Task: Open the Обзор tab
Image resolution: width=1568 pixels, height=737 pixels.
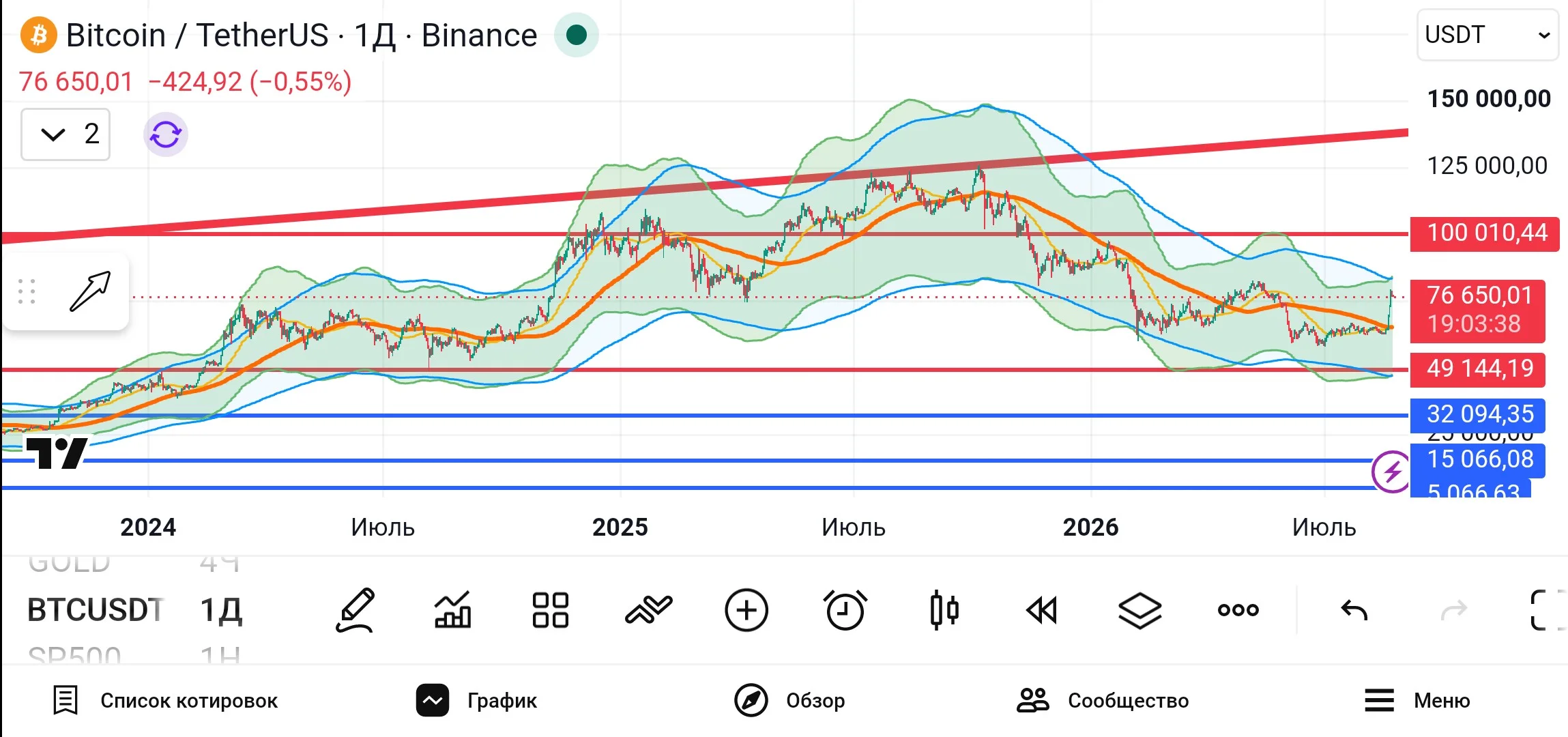Action: click(789, 701)
